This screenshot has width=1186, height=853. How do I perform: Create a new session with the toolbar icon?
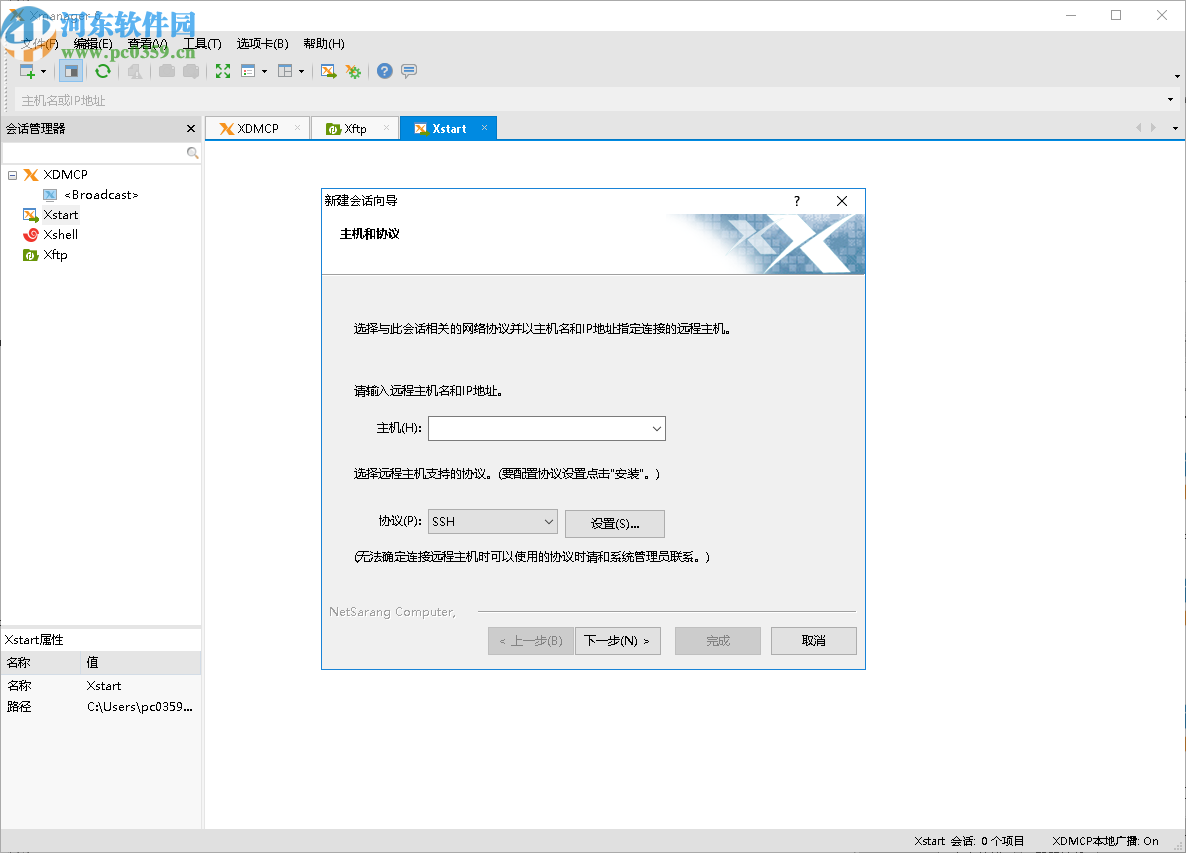pyautogui.click(x=25, y=71)
